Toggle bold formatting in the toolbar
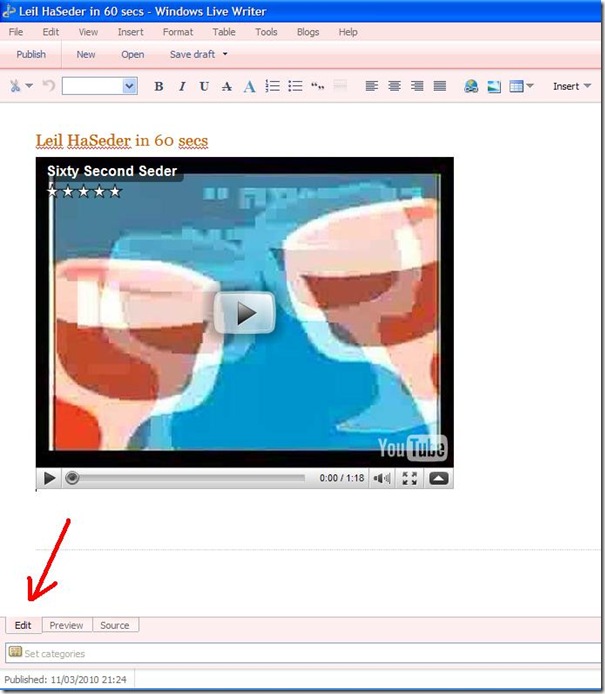This screenshot has height=694, width=605. (159, 87)
